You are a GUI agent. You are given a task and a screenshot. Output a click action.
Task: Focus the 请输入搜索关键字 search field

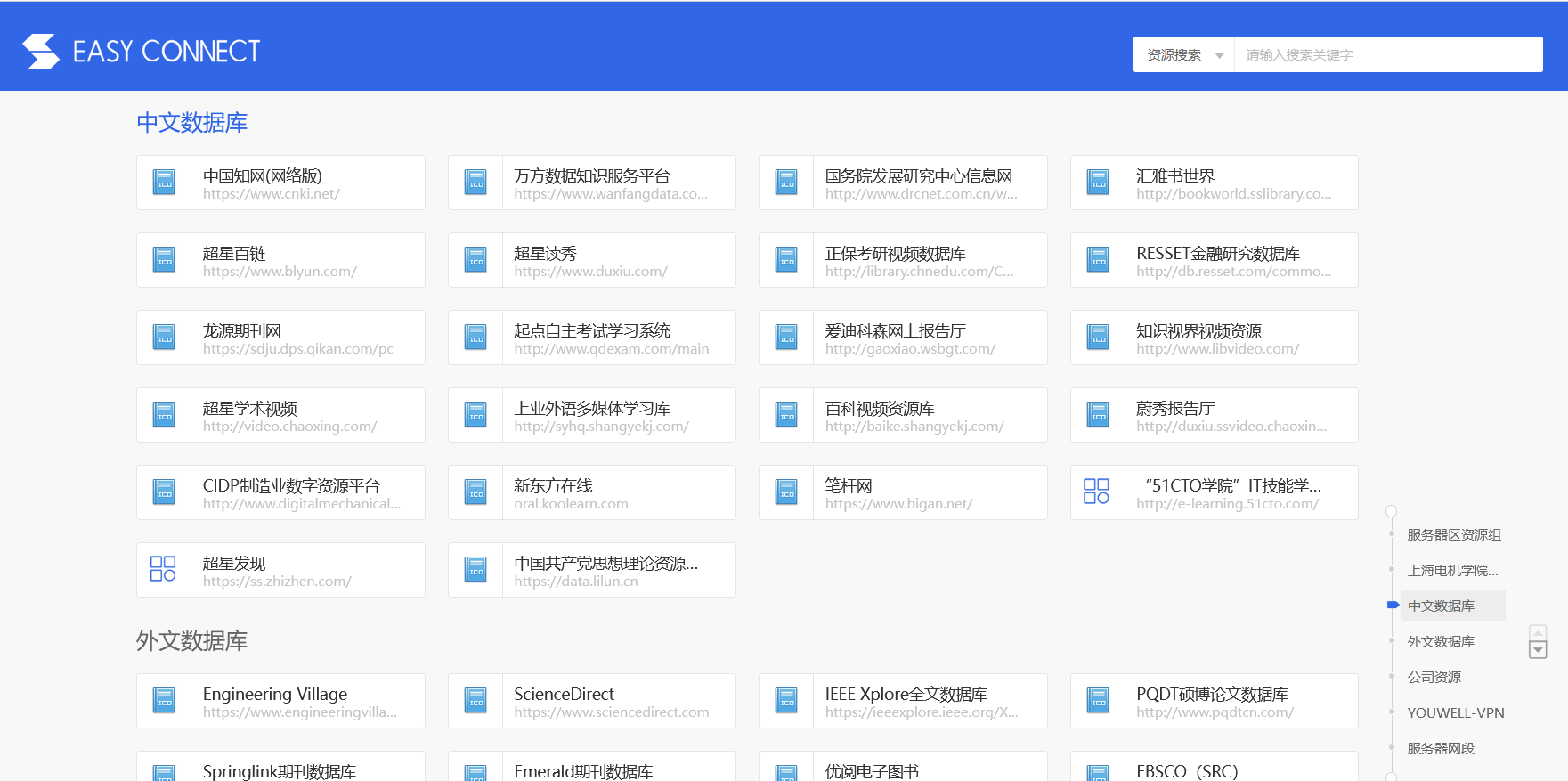[1388, 54]
